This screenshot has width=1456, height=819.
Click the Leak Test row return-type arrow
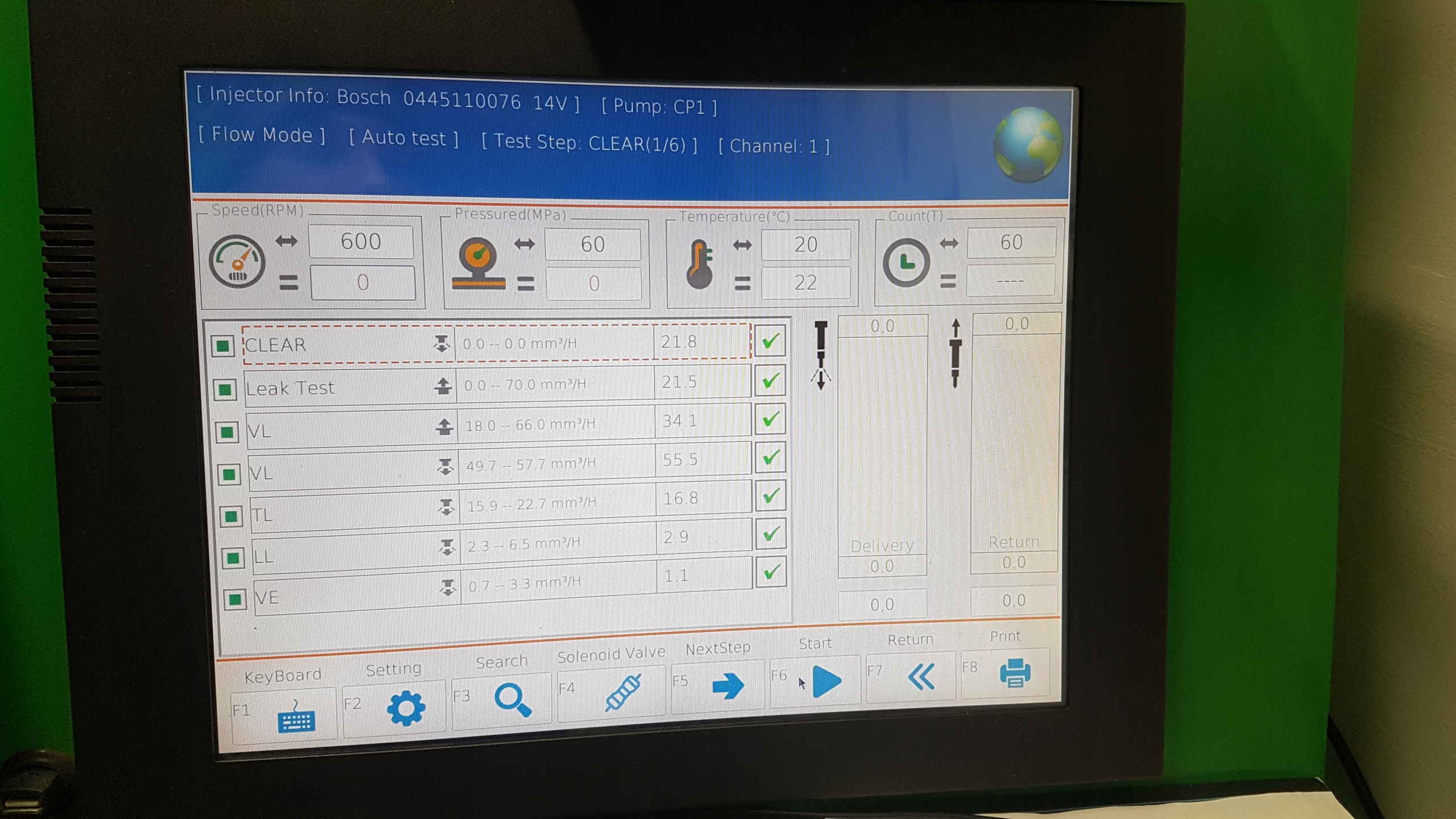[x=443, y=386]
